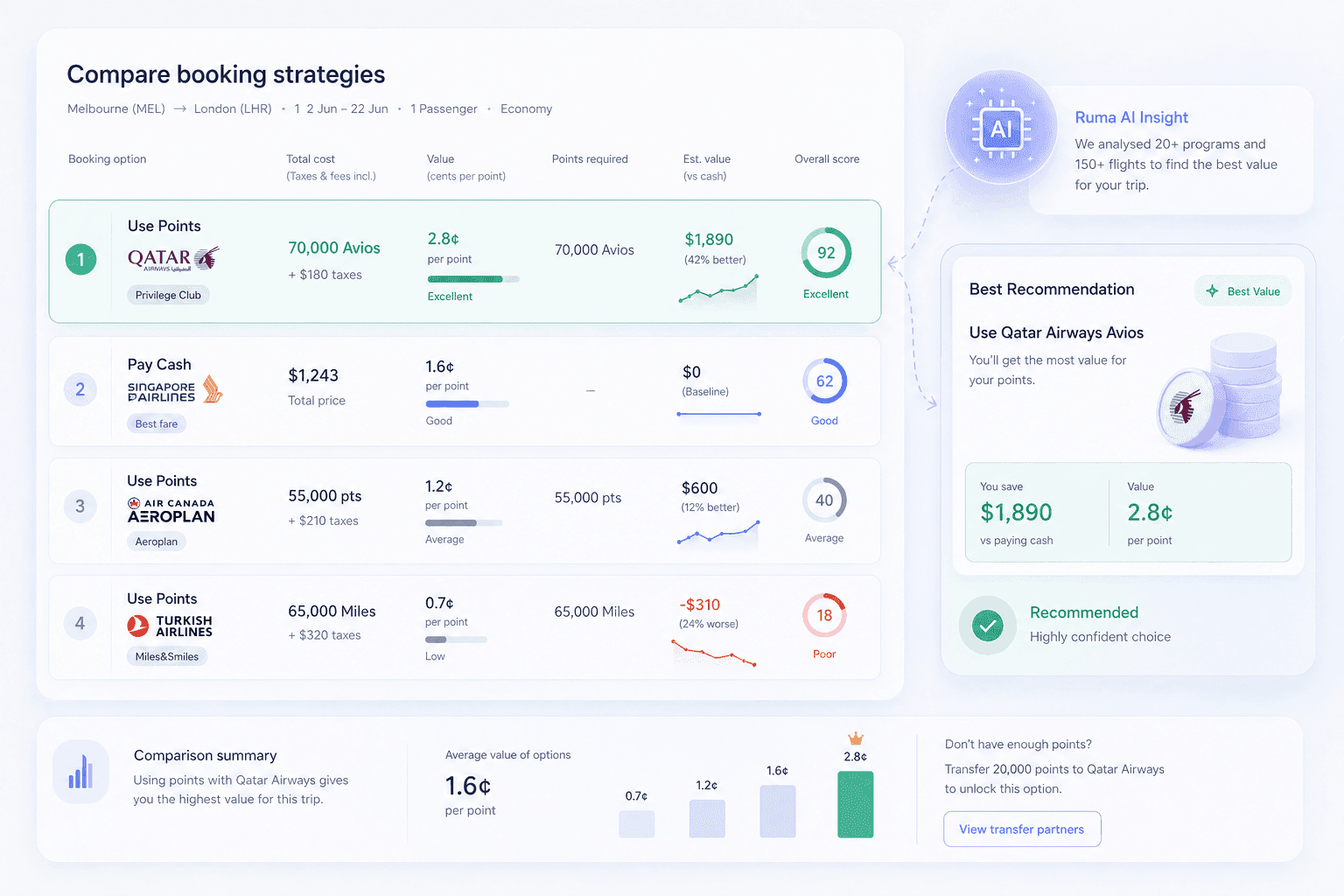
Task: Click the $1,243 total price
Action: click(x=313, y=375)
